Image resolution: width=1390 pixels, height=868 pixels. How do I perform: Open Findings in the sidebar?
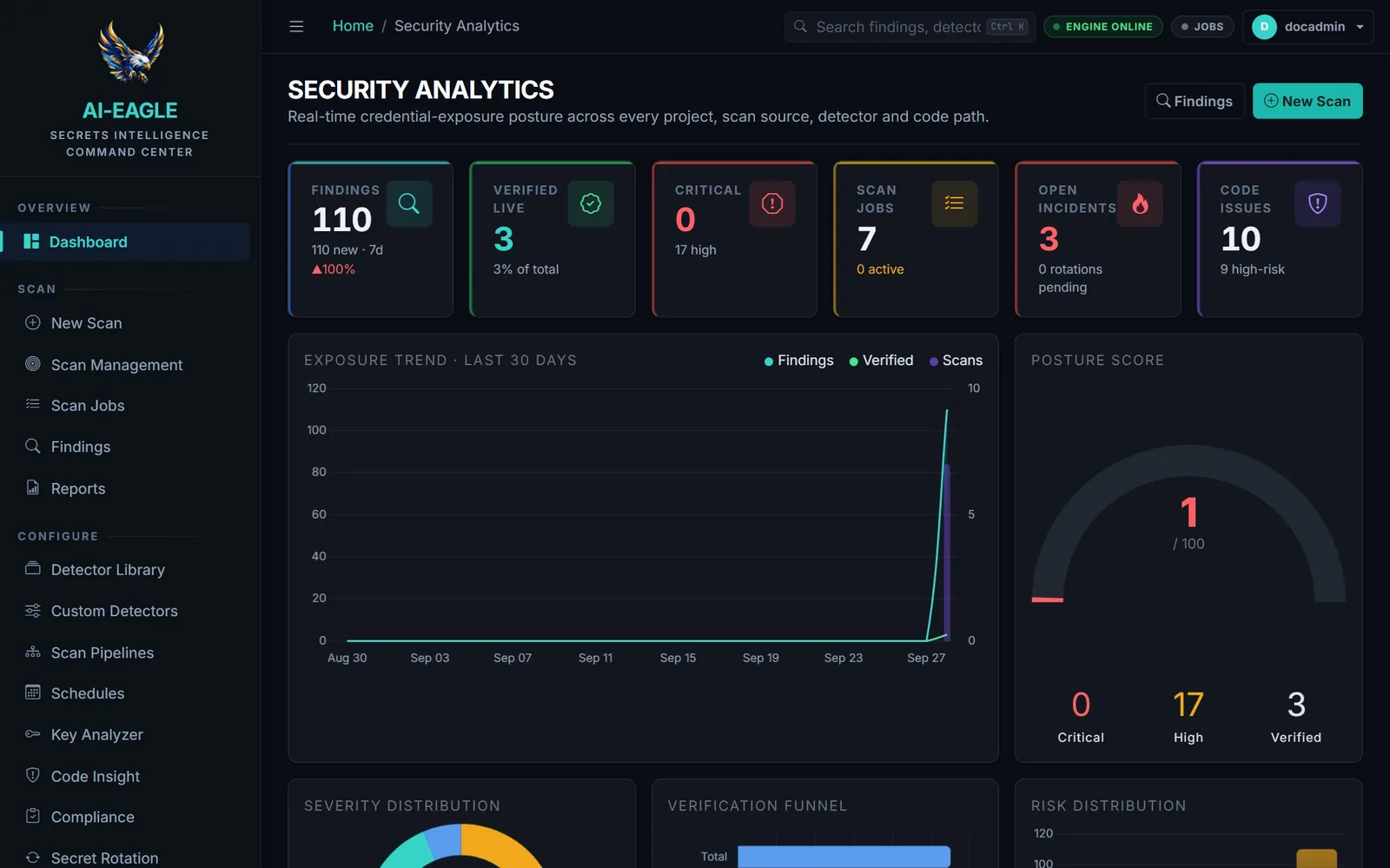coord(125,447)
